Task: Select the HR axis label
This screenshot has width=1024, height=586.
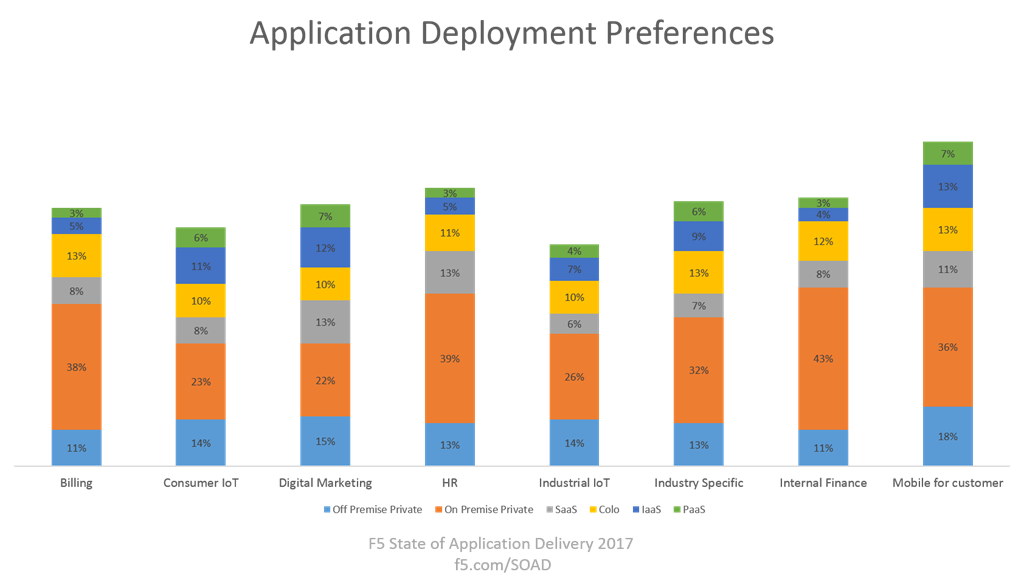Action: pos(450,483)
